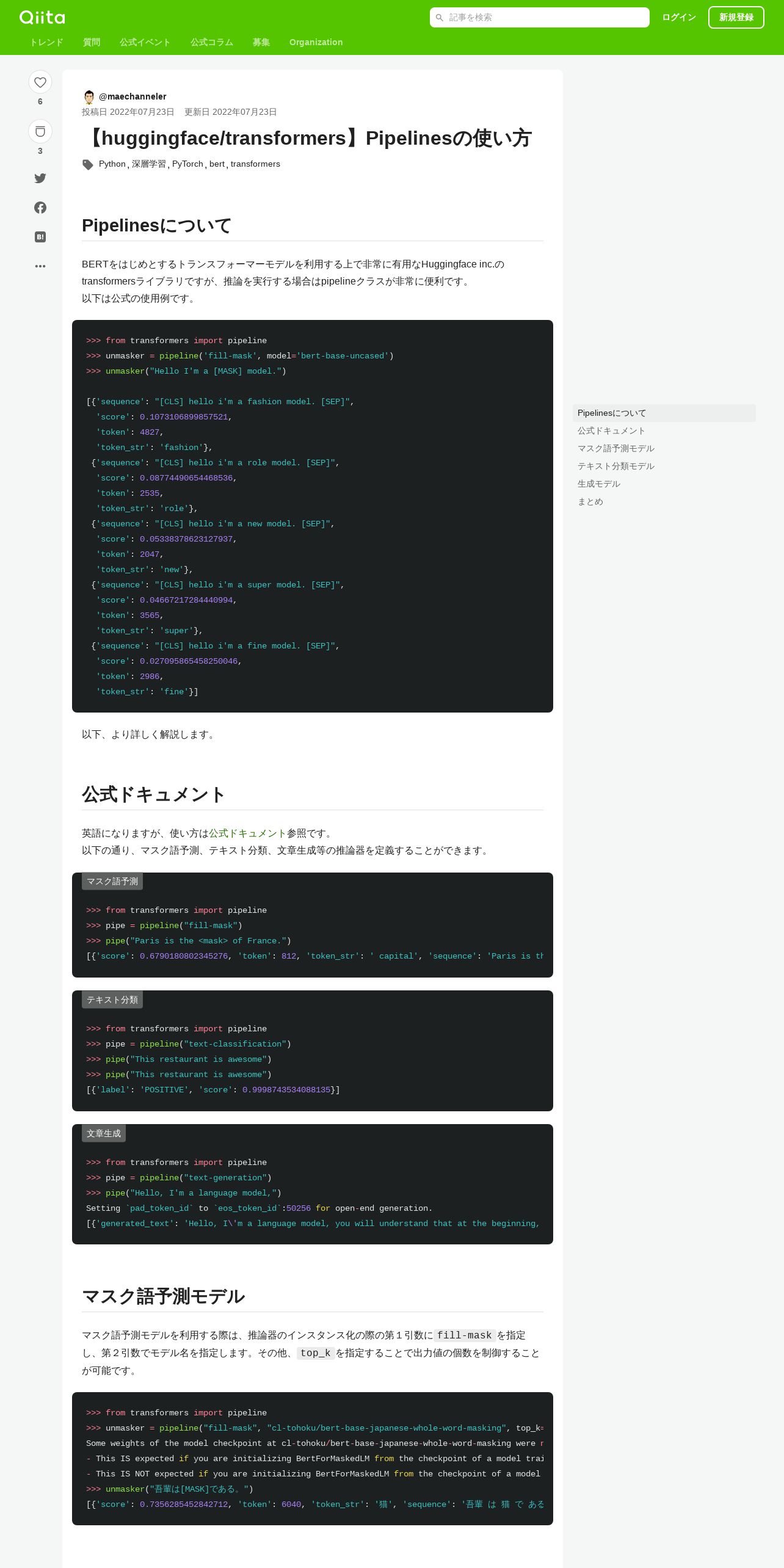Open the three-dots more options menu

click(40, 266)
